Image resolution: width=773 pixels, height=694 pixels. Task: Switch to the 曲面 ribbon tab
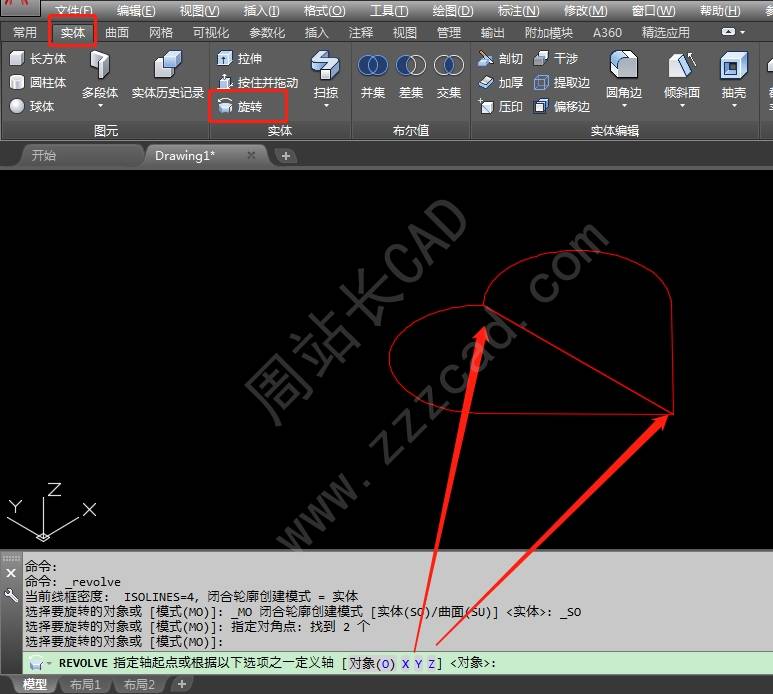[x=117, y=33]
